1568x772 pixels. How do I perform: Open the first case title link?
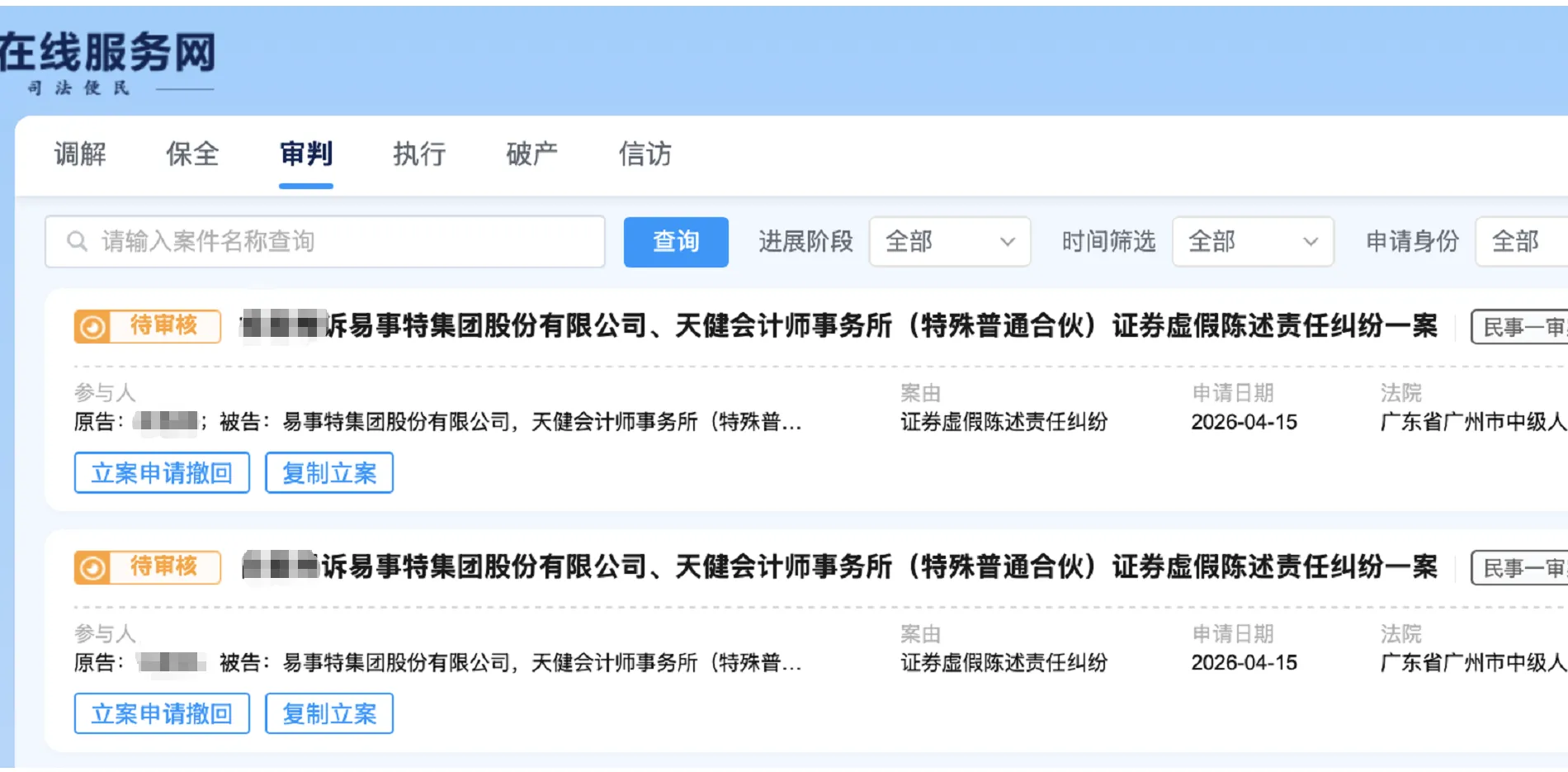(x=838, y=326)
